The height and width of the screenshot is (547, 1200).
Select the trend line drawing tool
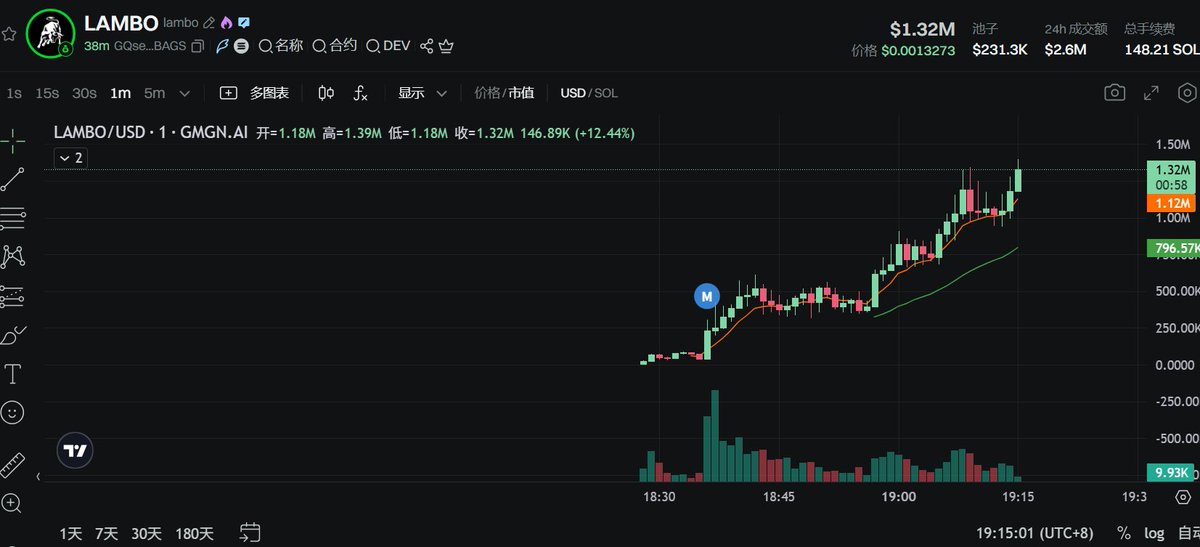(13, 179)
